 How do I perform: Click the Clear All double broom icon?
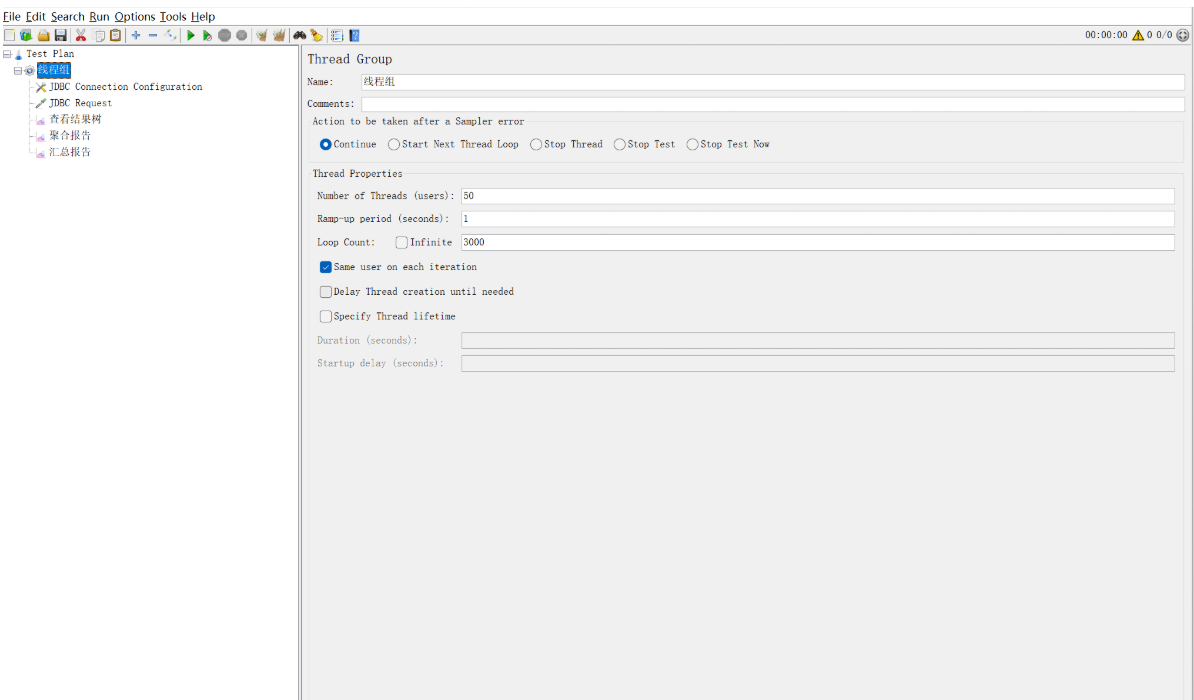[279, 35]
